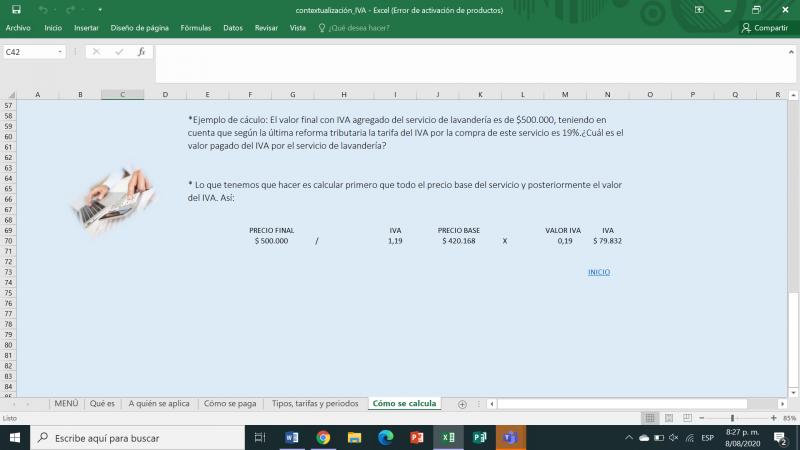Open the Diseño de página tab

[x=139, y=28]
